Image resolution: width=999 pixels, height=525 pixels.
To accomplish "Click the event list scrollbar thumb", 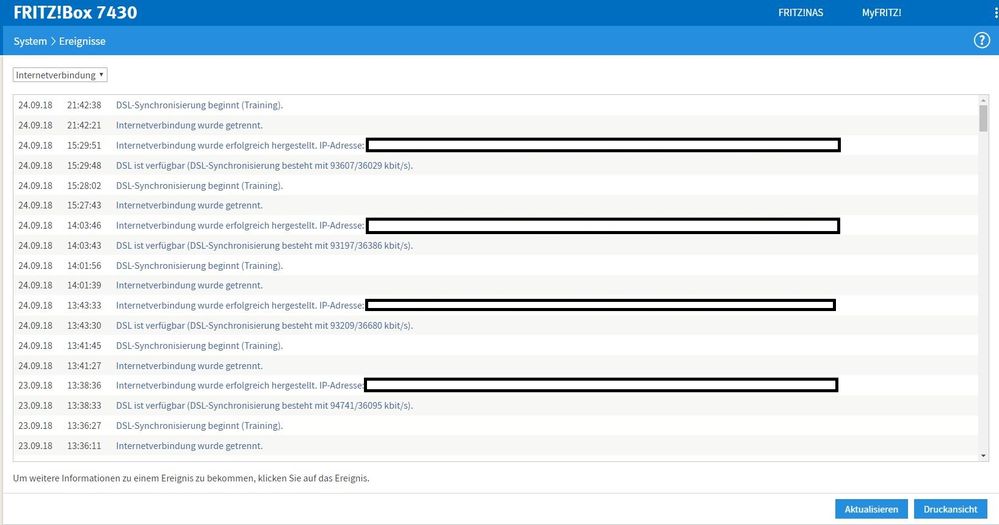I will click(983, 119).
